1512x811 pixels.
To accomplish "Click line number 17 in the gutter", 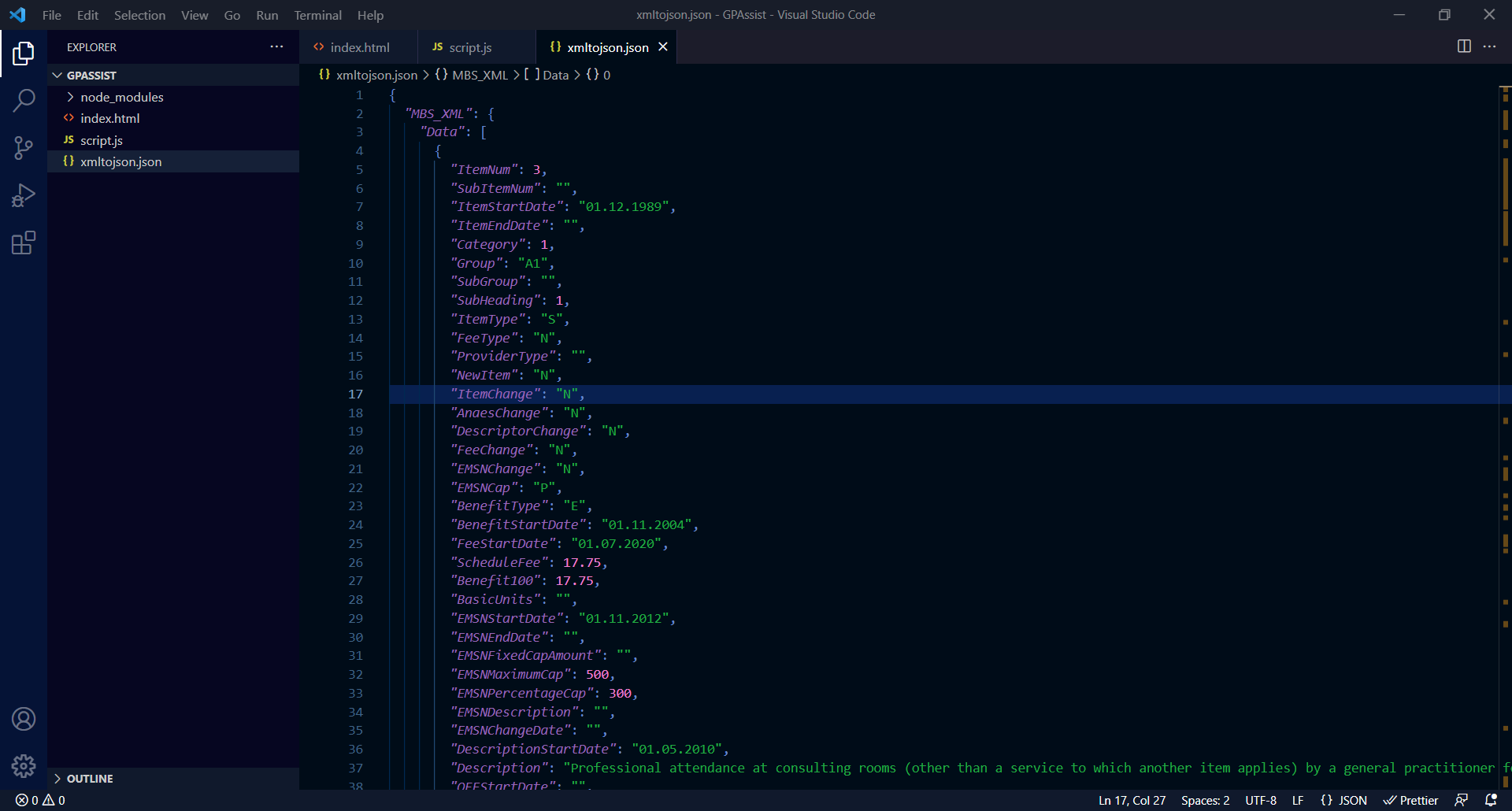I will click(356, 394).
